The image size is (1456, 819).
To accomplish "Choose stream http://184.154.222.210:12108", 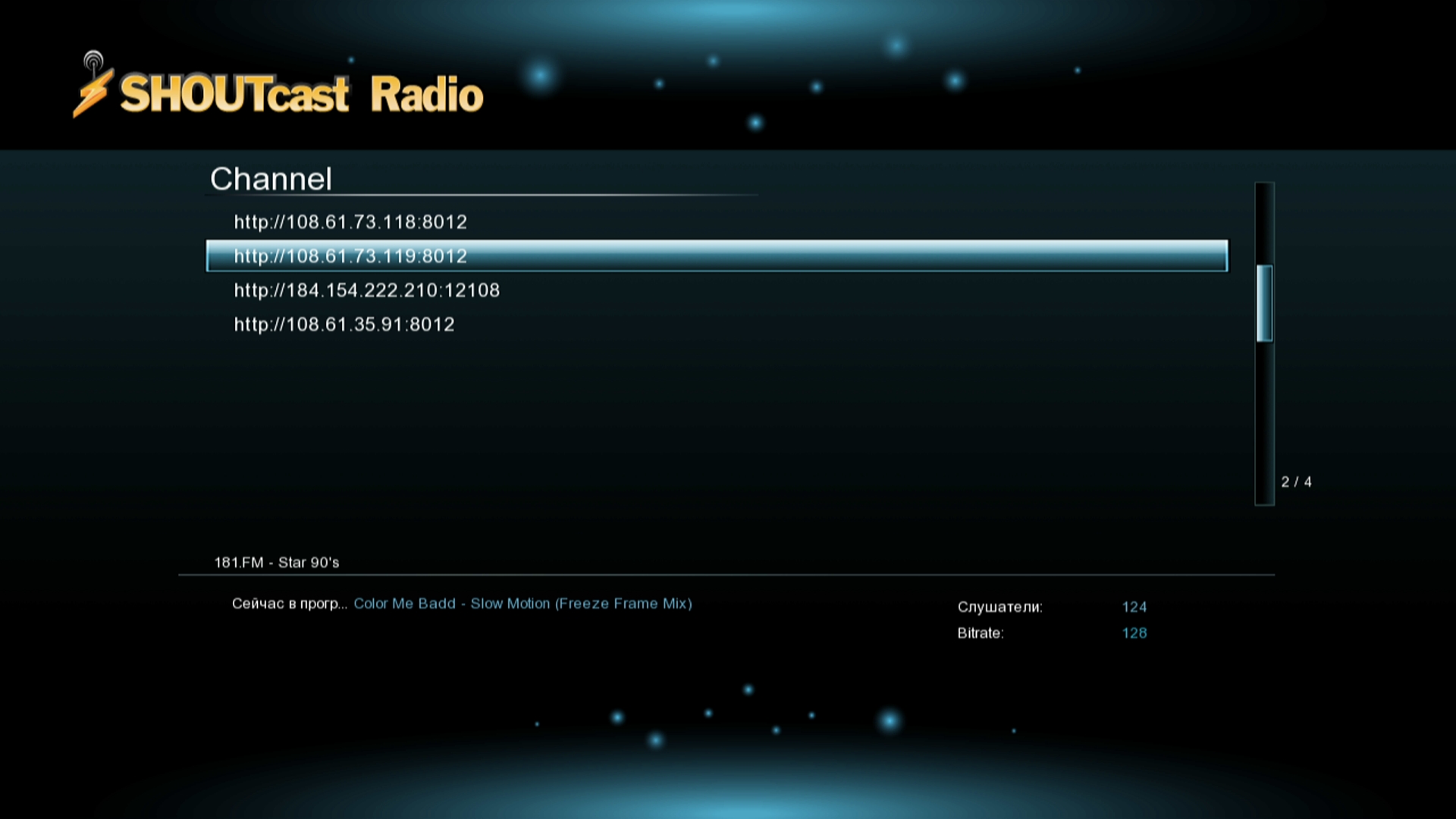I will click(x=366, y=290).
